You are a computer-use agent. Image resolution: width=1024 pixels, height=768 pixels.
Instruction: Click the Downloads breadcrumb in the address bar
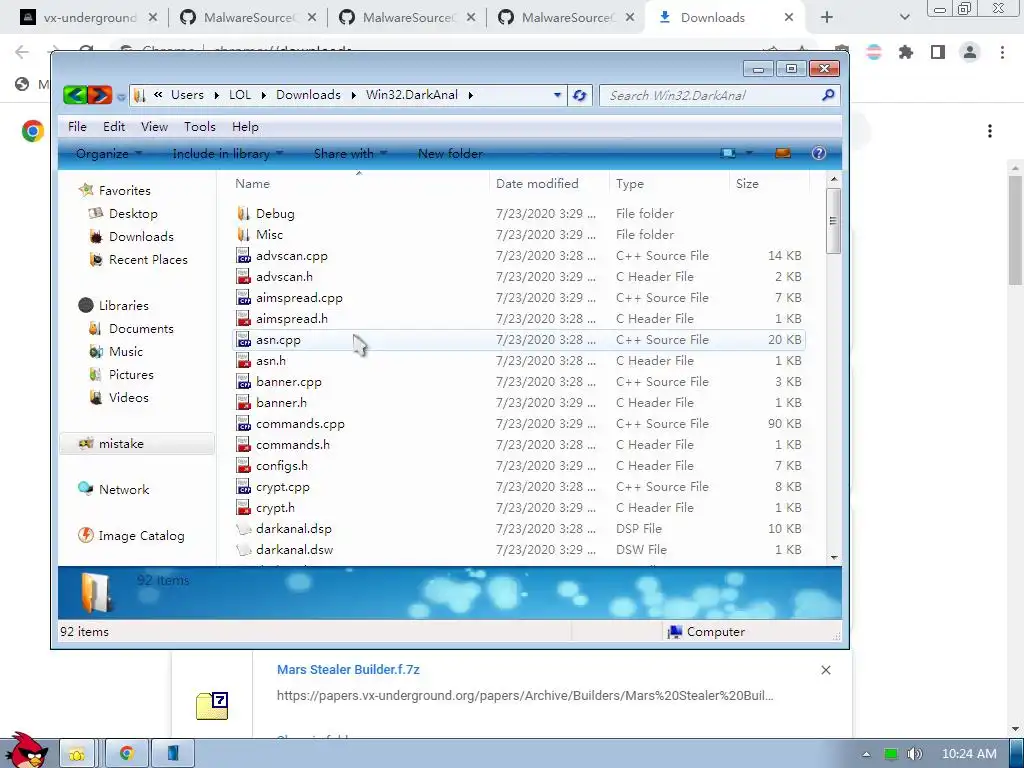coord(308,95)
